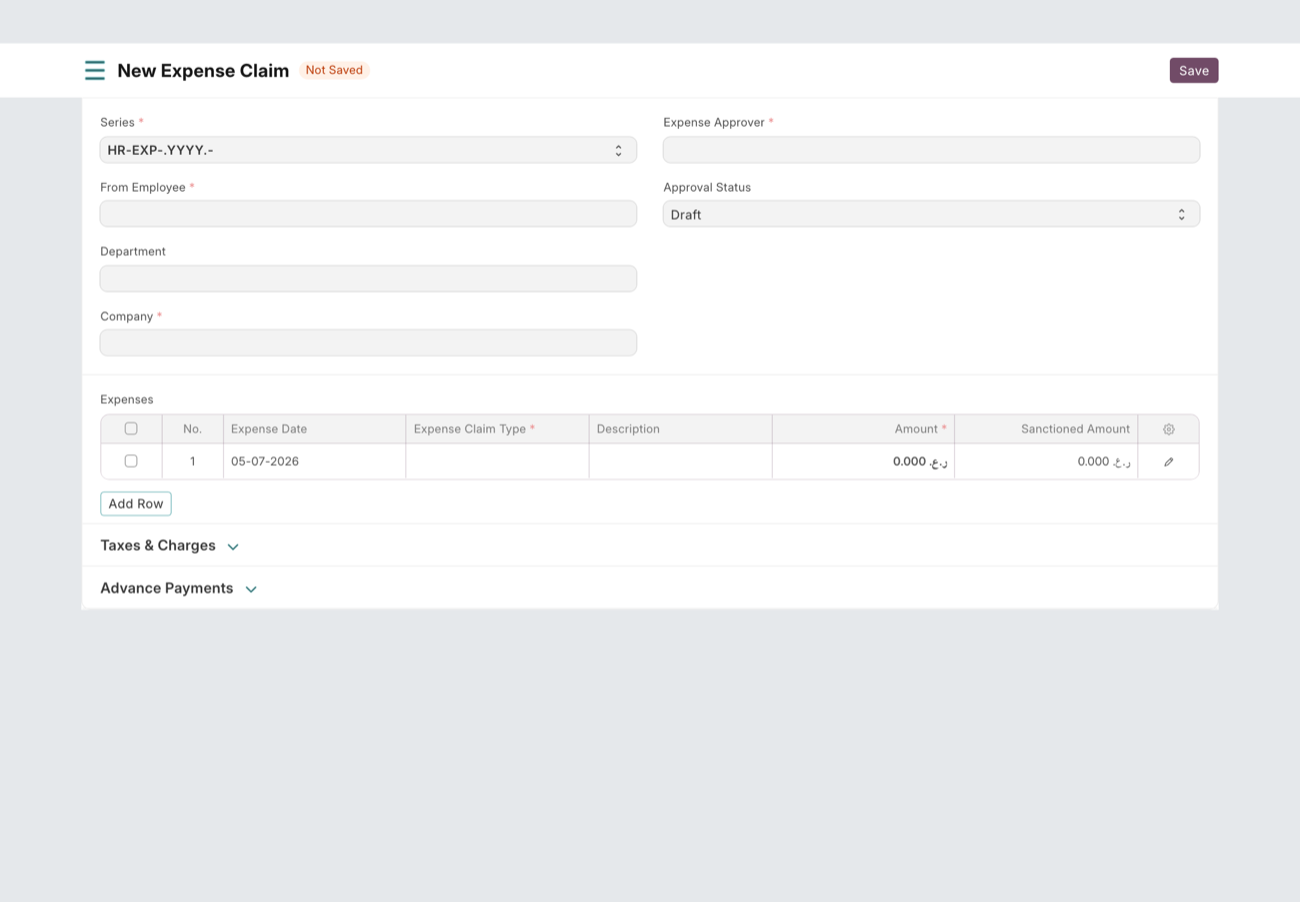Click the Sanctioned Amount cell in row 1
1300x902 pixels.
1046,462
